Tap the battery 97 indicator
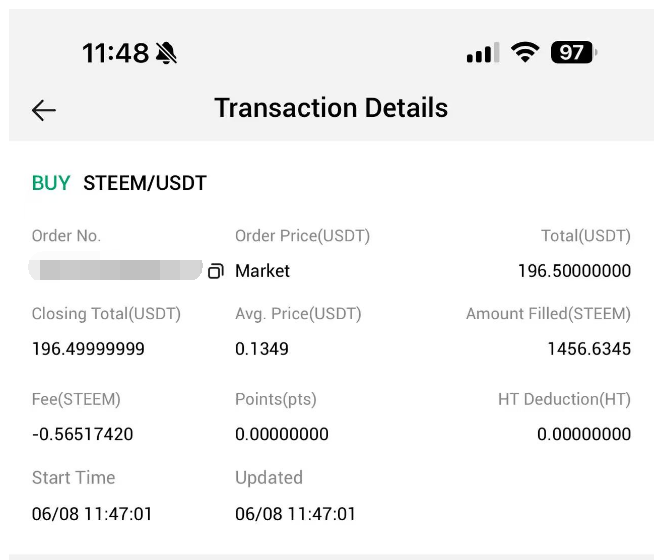 pyautogui.click(x=574, y=52)
